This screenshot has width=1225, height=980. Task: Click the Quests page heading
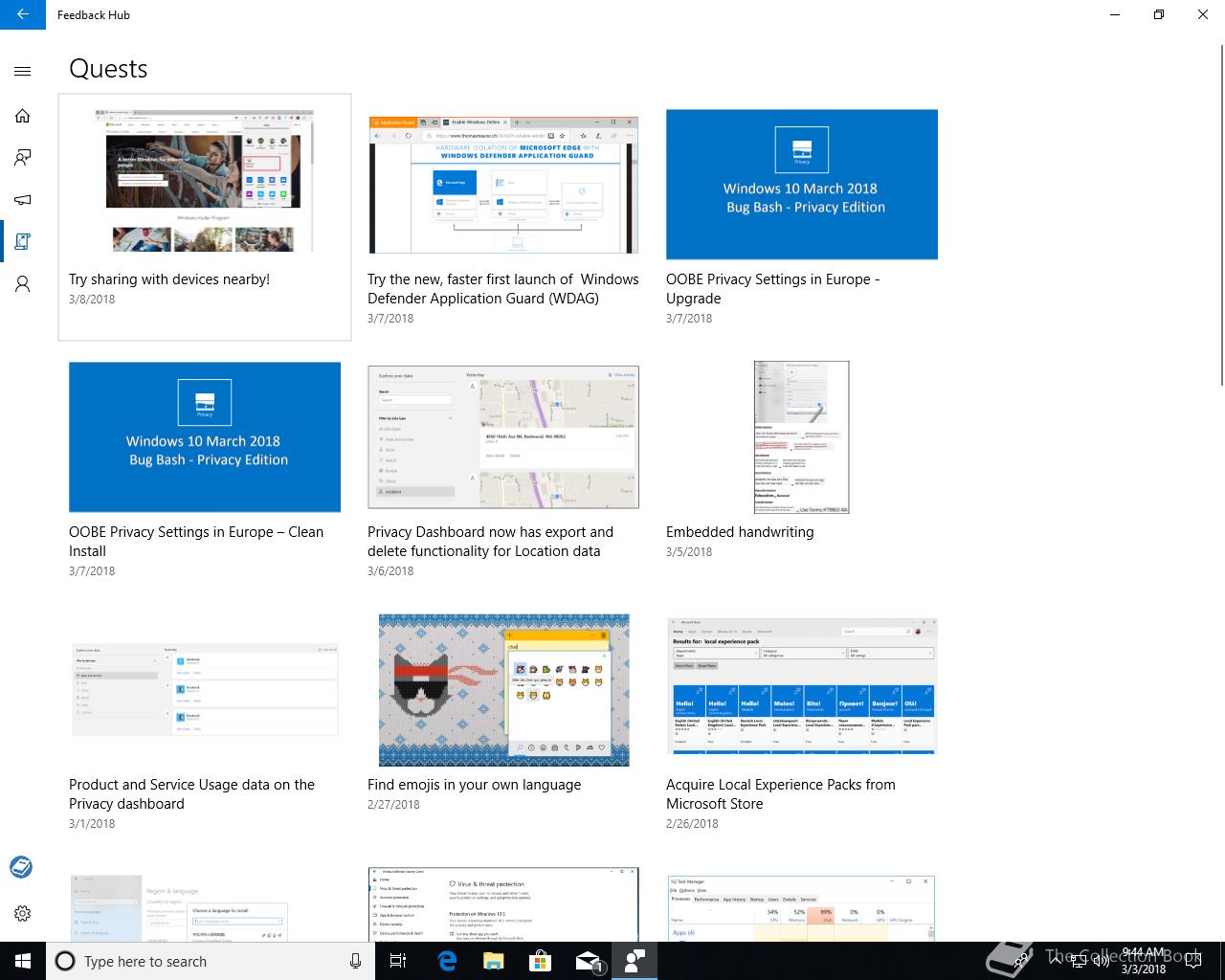coord(108,69)
